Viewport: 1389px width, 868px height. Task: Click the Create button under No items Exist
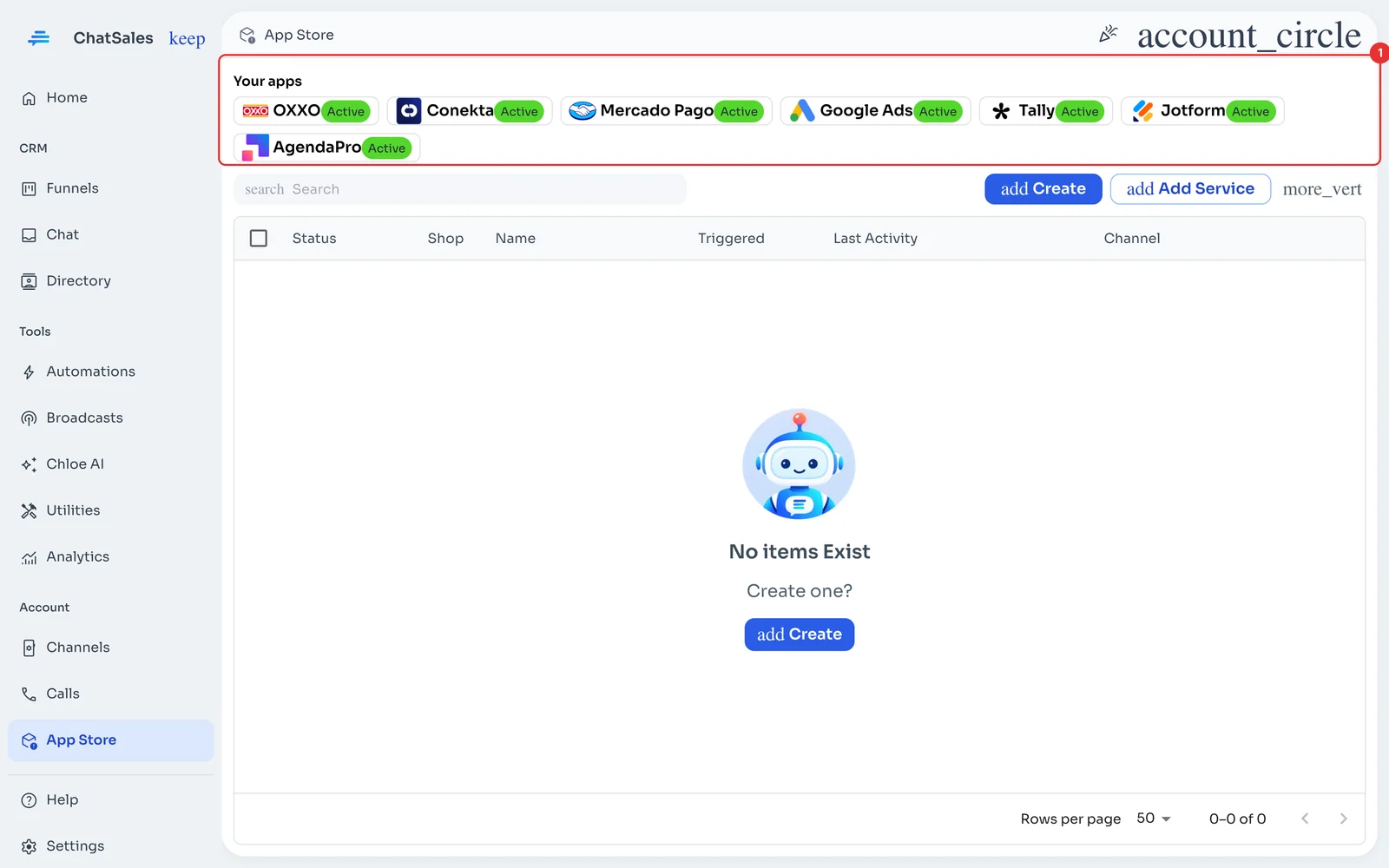(x=800, y=635)
